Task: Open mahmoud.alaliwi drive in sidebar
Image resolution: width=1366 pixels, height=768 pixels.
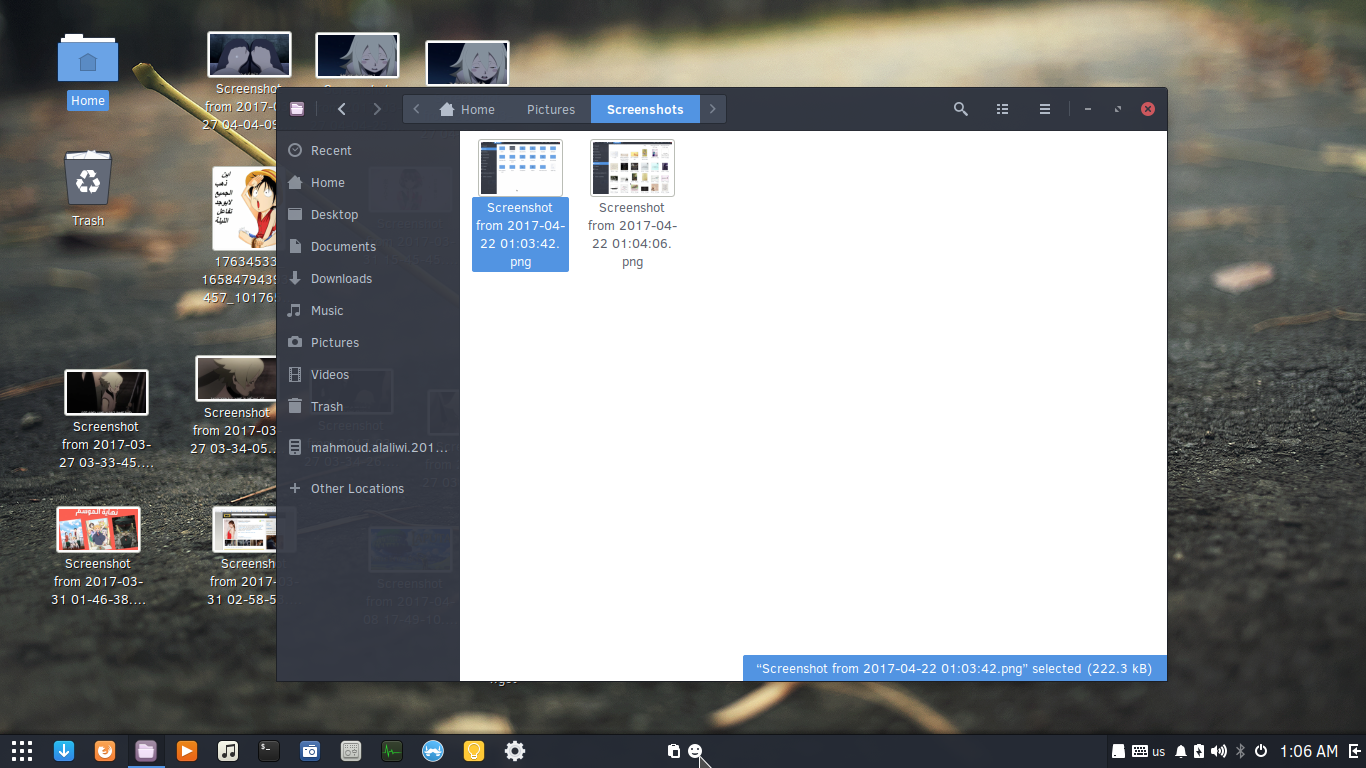Action: click(368, 447)
